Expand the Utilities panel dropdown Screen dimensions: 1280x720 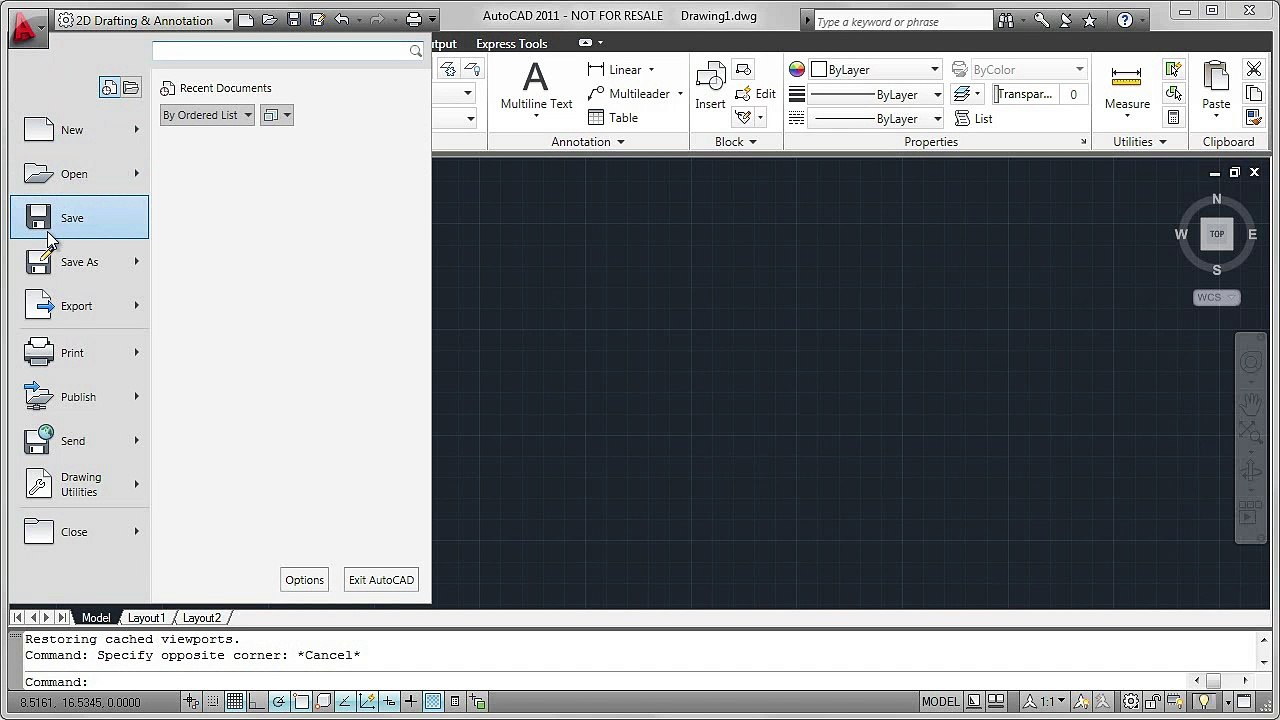coord(1140,142)
